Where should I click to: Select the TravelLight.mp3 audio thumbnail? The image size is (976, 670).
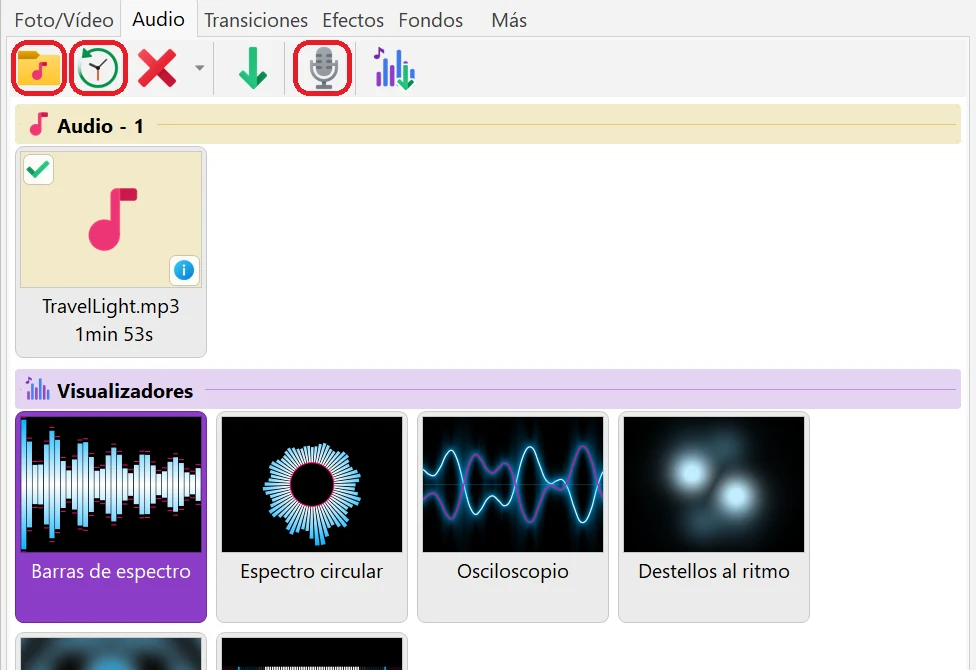point(111,219)
